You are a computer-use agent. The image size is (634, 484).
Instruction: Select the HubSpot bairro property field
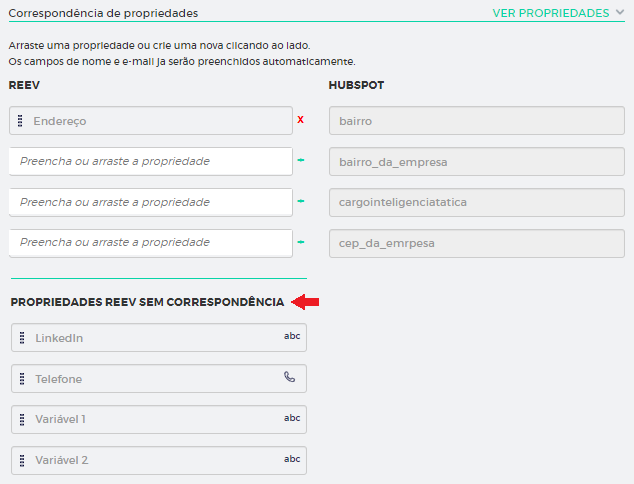pyautogui.click(x=476, y=121)
